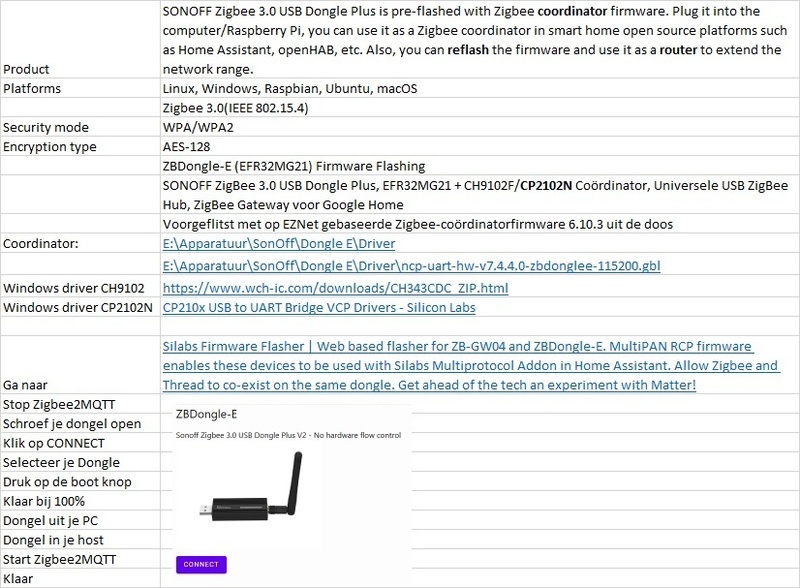Select the 'Platforms' label cell

point(80,88)
